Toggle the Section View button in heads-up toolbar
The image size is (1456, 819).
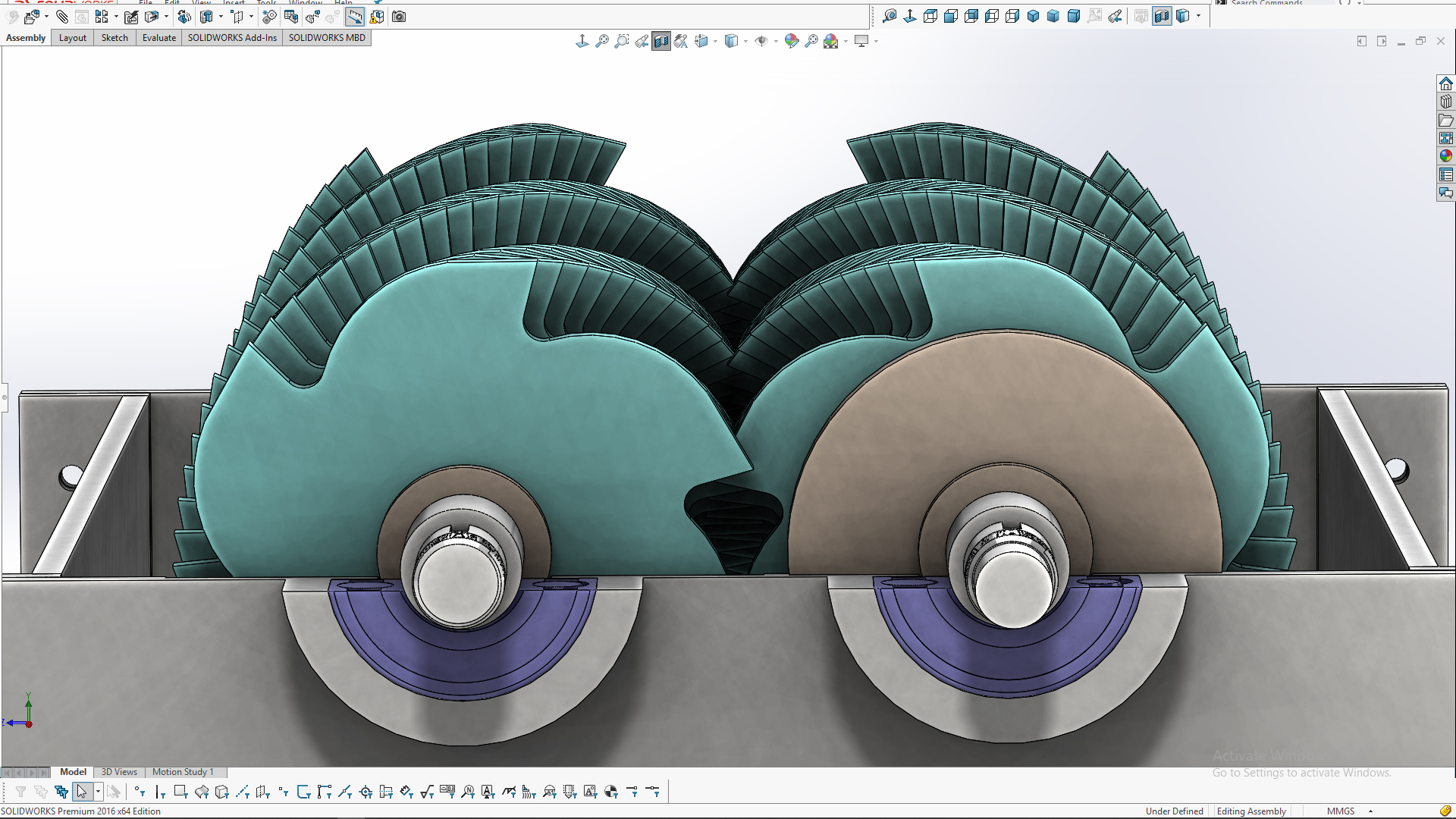click(x=661, y=41)
